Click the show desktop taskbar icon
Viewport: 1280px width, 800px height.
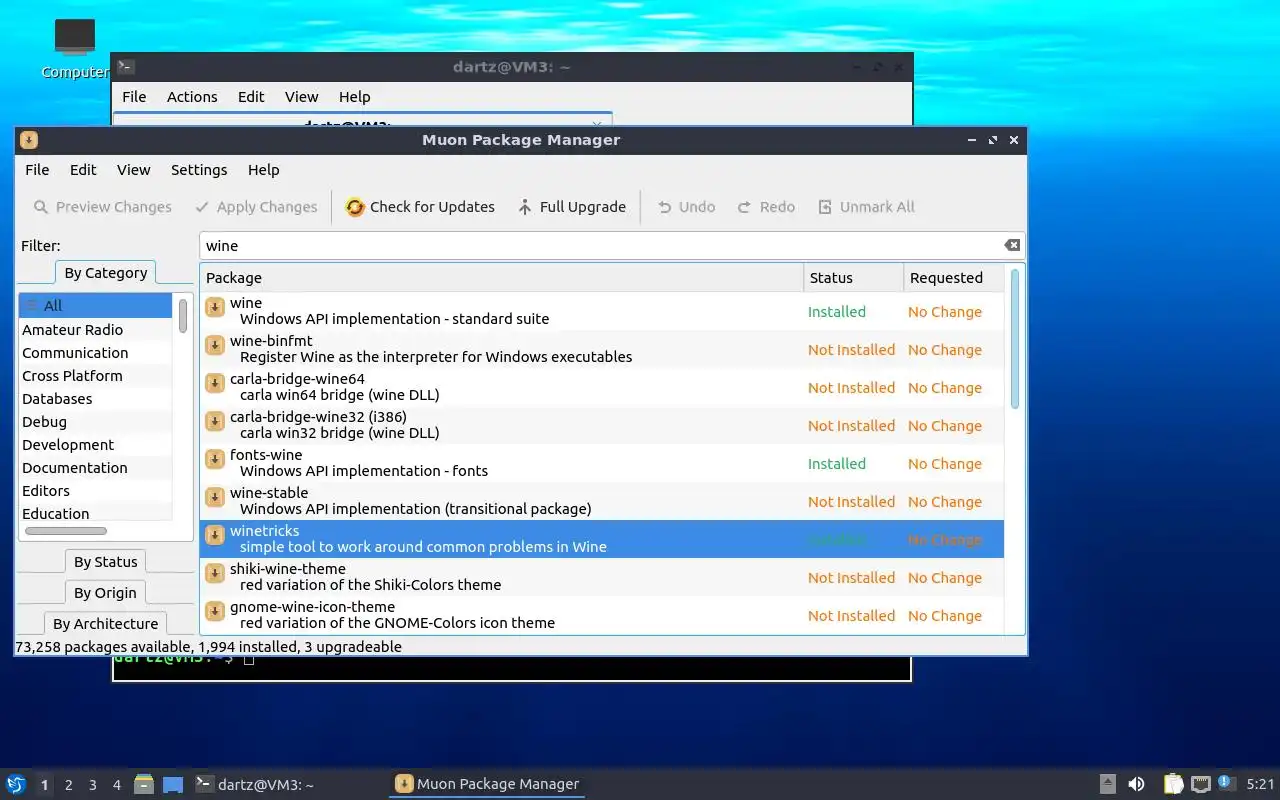173,784
